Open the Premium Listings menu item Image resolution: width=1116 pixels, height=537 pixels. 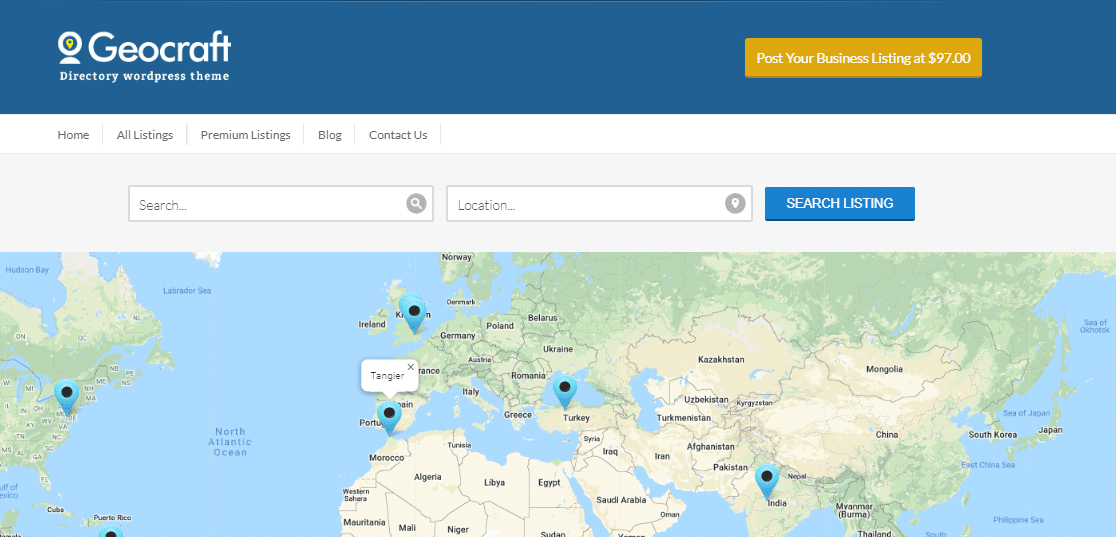click(246, 135)
